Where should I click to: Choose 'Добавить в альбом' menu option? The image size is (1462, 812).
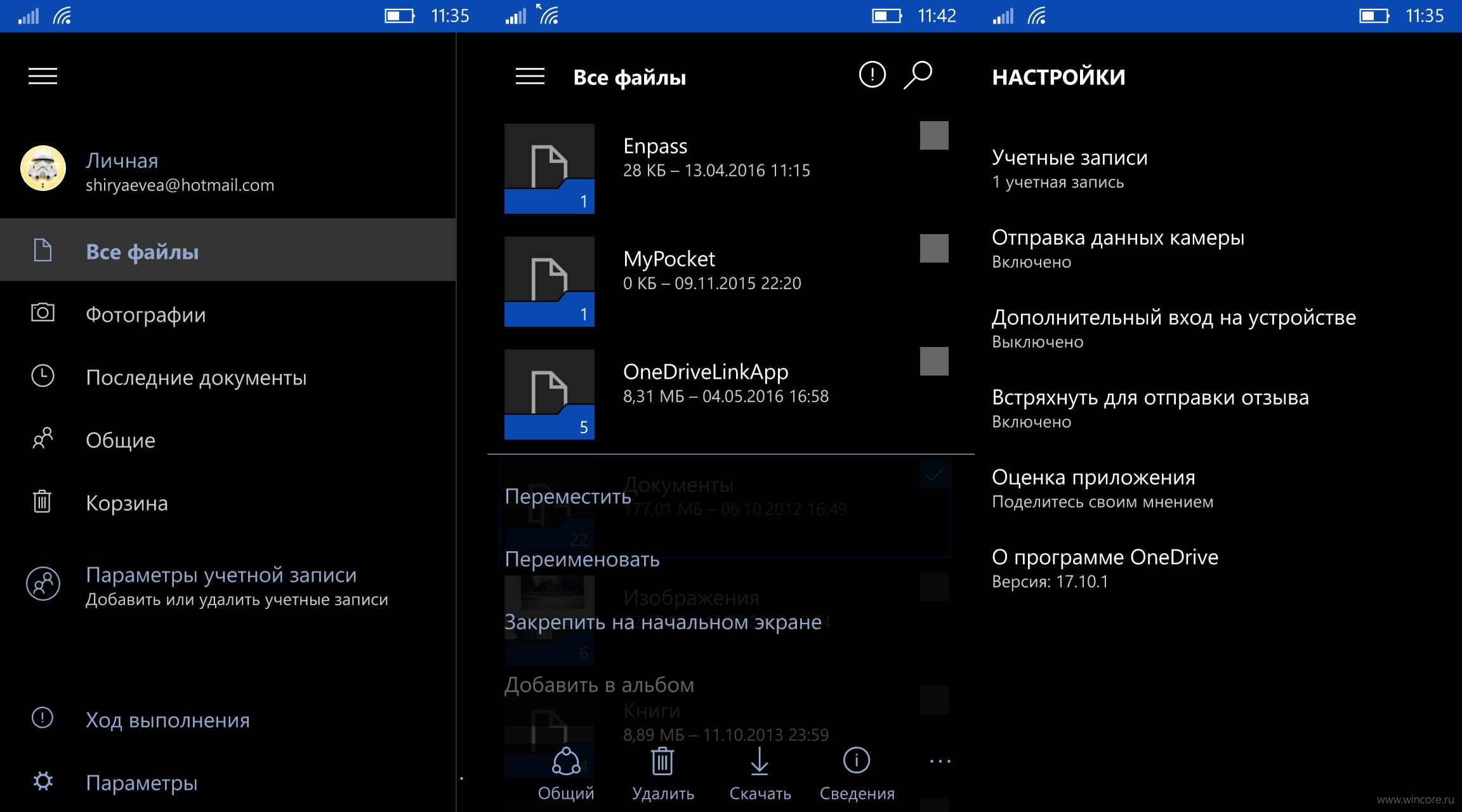point(599,684)
